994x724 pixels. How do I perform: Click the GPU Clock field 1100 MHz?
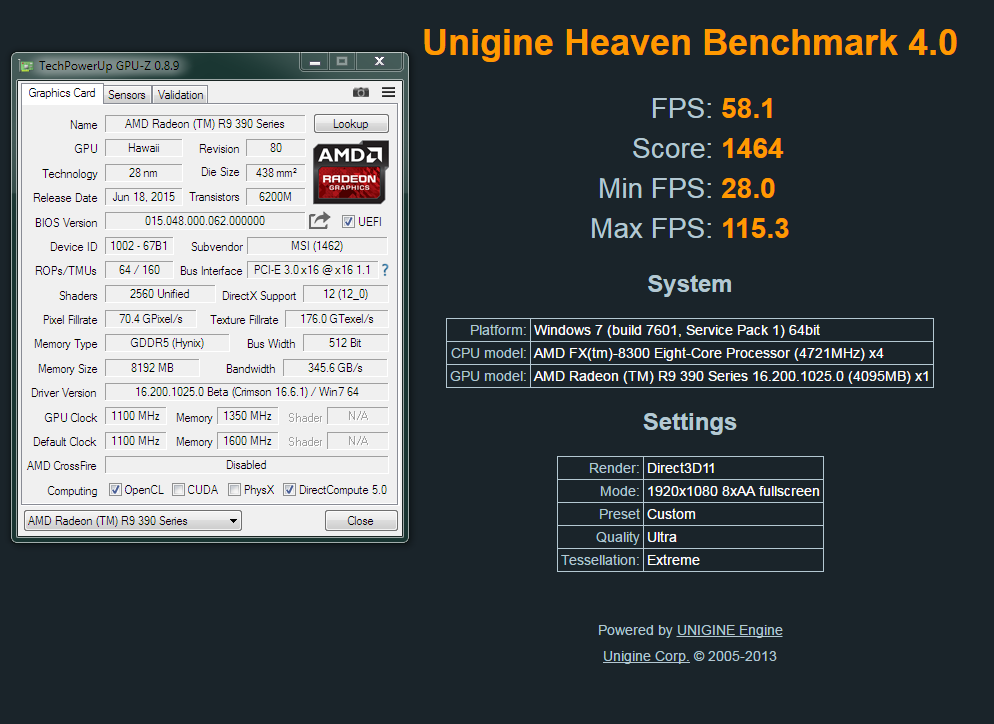point(136,416)
